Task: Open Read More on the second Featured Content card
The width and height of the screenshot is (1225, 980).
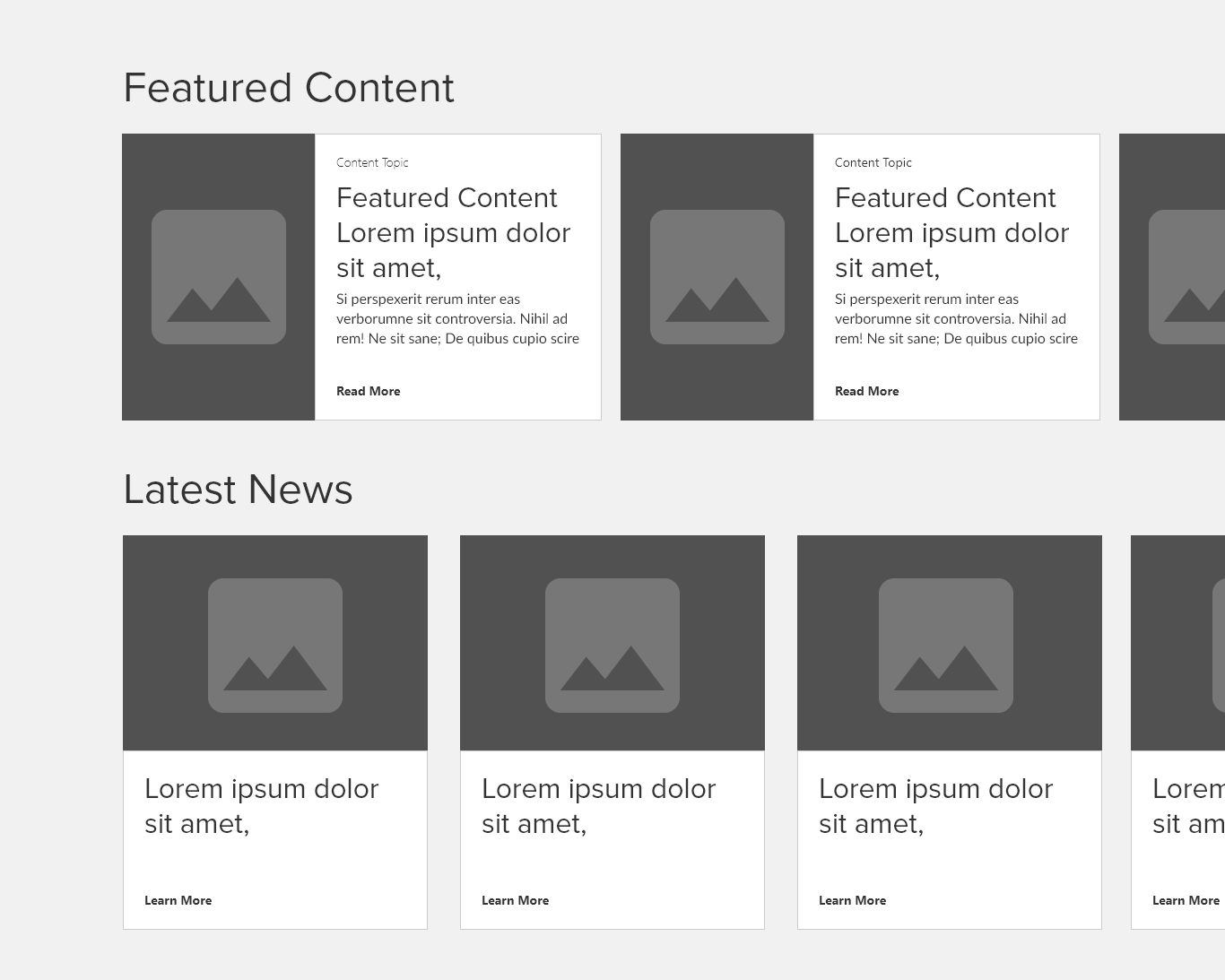Action: [866, 391]
